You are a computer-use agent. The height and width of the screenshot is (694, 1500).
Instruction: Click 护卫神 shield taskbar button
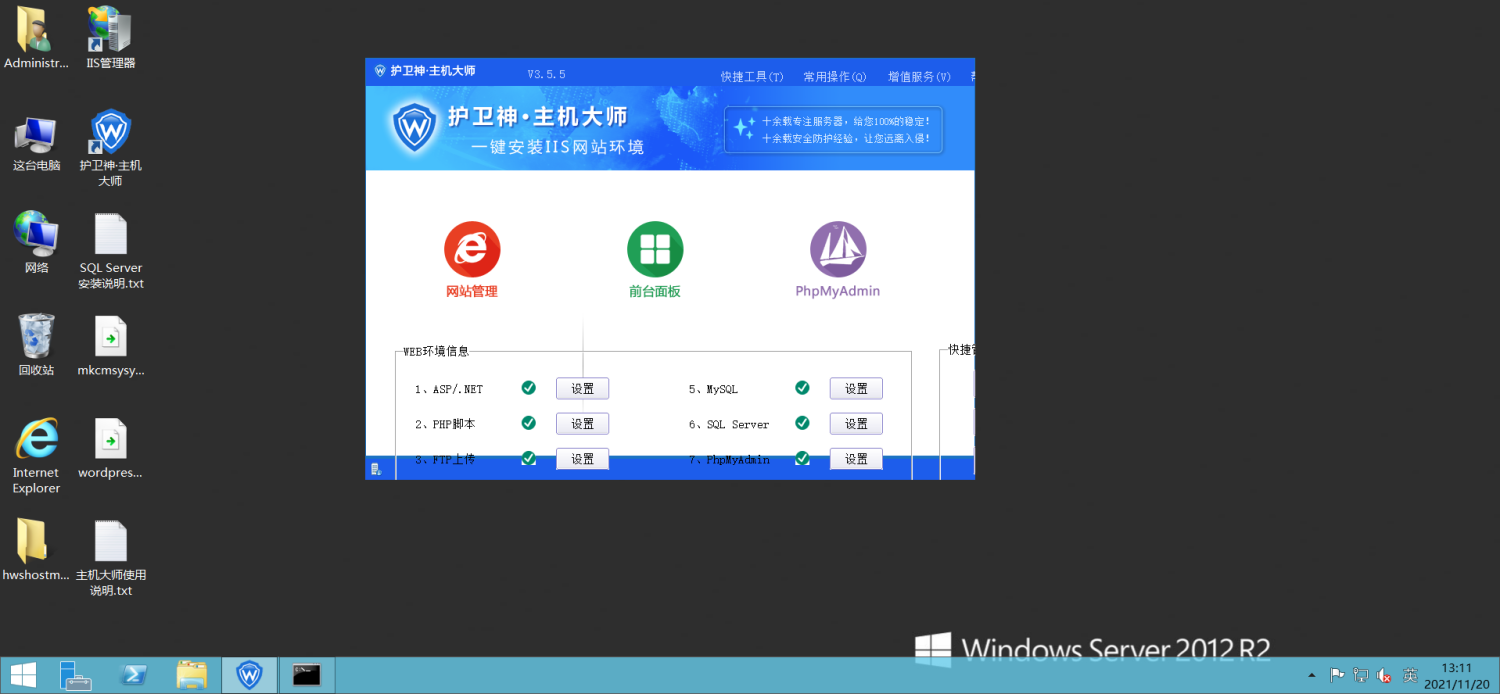coord(249,675)
